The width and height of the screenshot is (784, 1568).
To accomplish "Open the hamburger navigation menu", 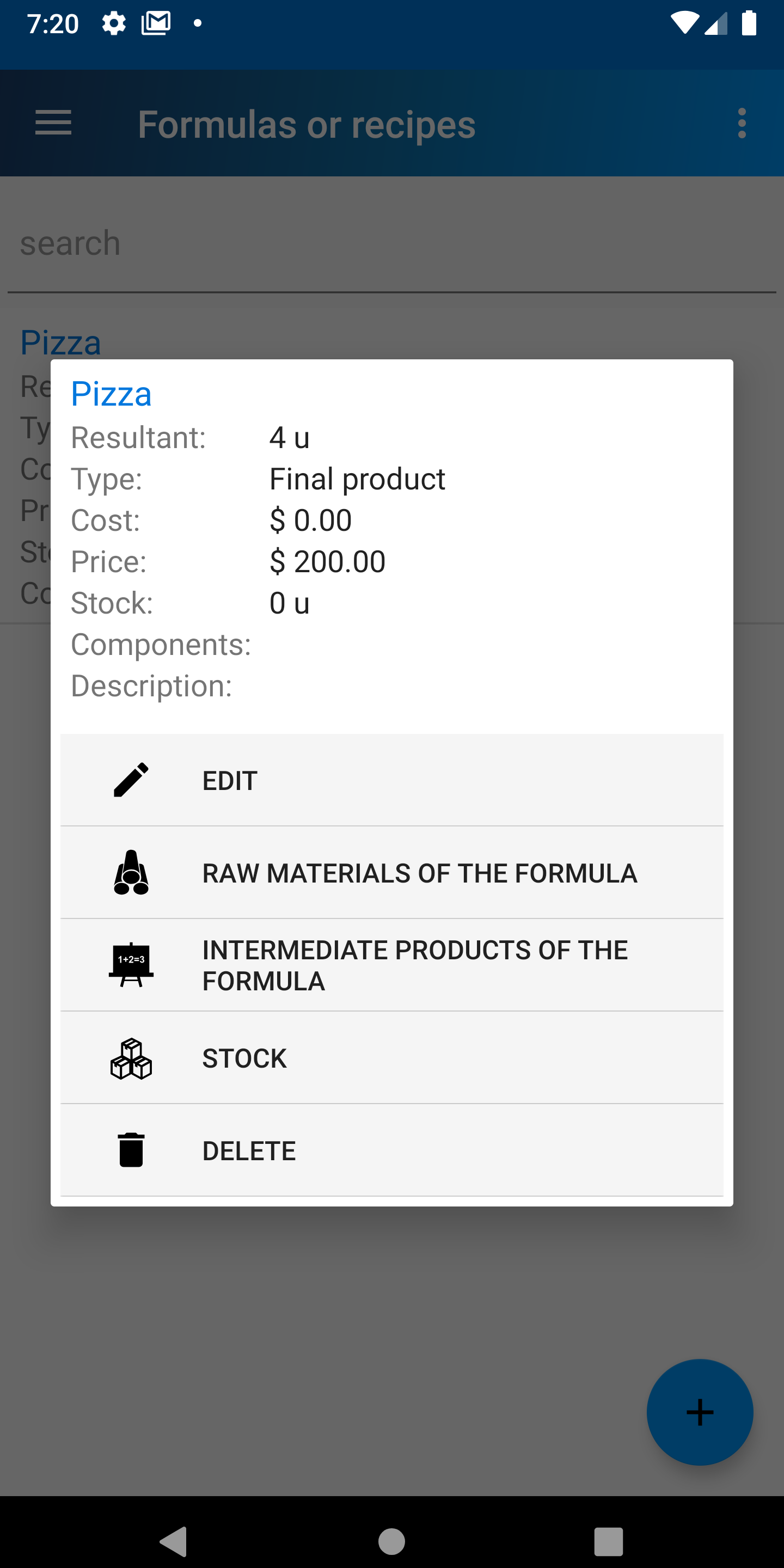I will (53, 123).
